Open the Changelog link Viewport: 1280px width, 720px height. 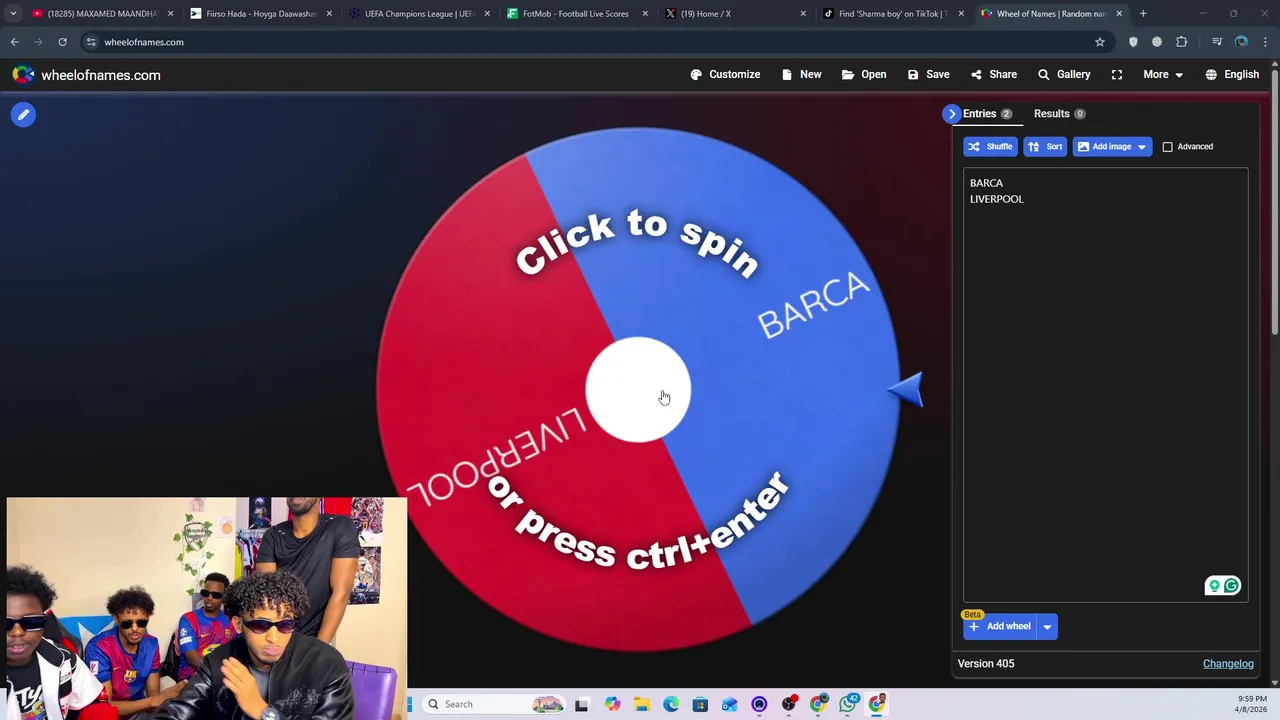[x=1228, y=664]
